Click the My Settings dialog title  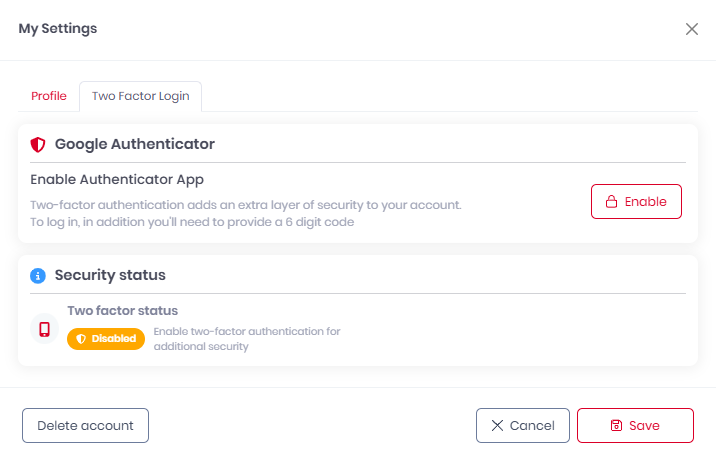pos(58,29)
